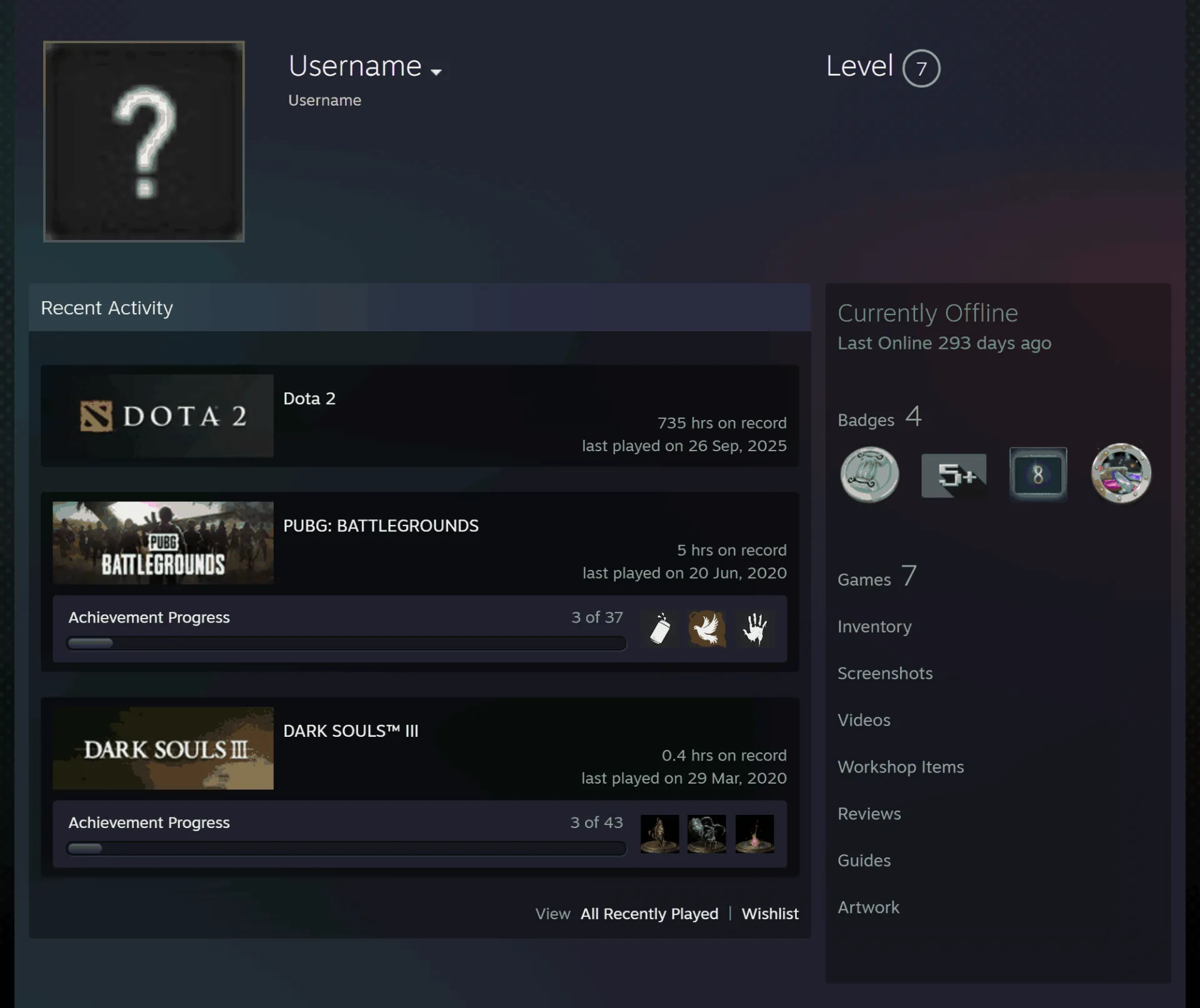1200x1008 pixels.
Task: Open the Dota 2 game banner thumbnail
Action: (163, 416)
